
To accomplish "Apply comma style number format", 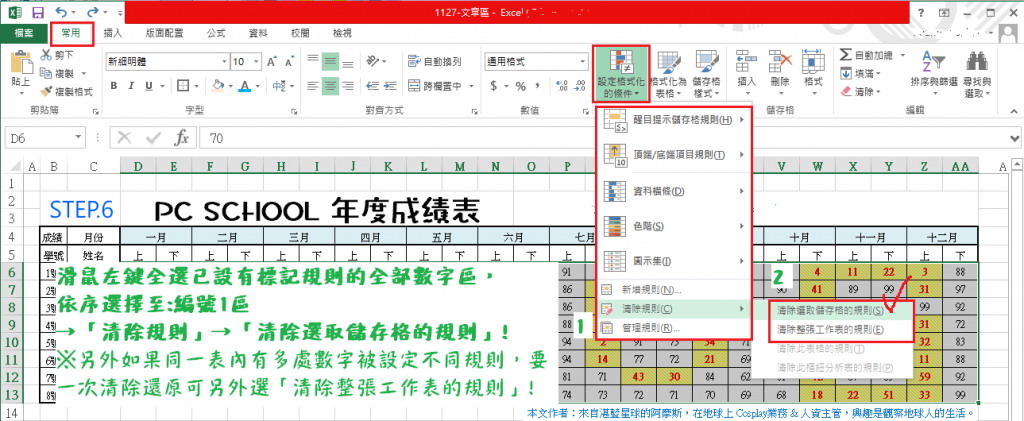I will pos(539,86).
